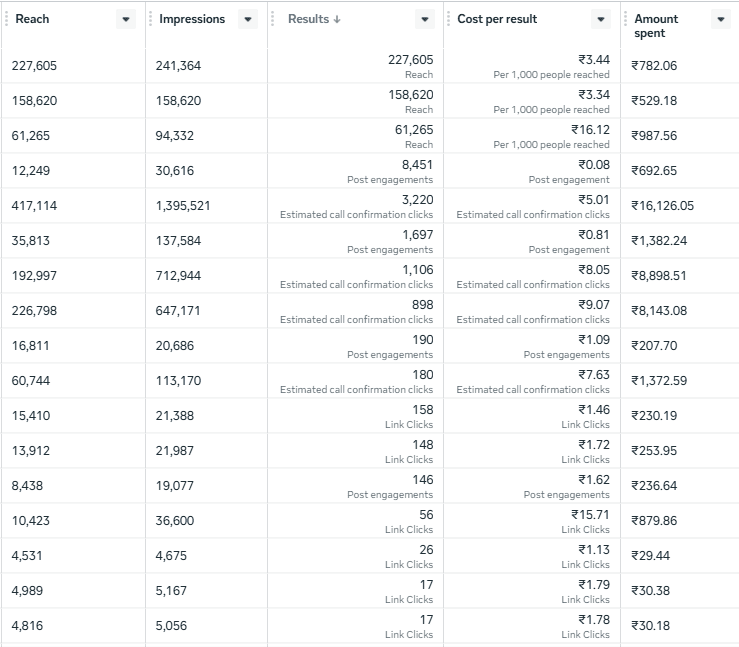Screen dimensions: 739x647
Task: Select the ₹16,126.05 amount spent cell
Action: [662, 205]
